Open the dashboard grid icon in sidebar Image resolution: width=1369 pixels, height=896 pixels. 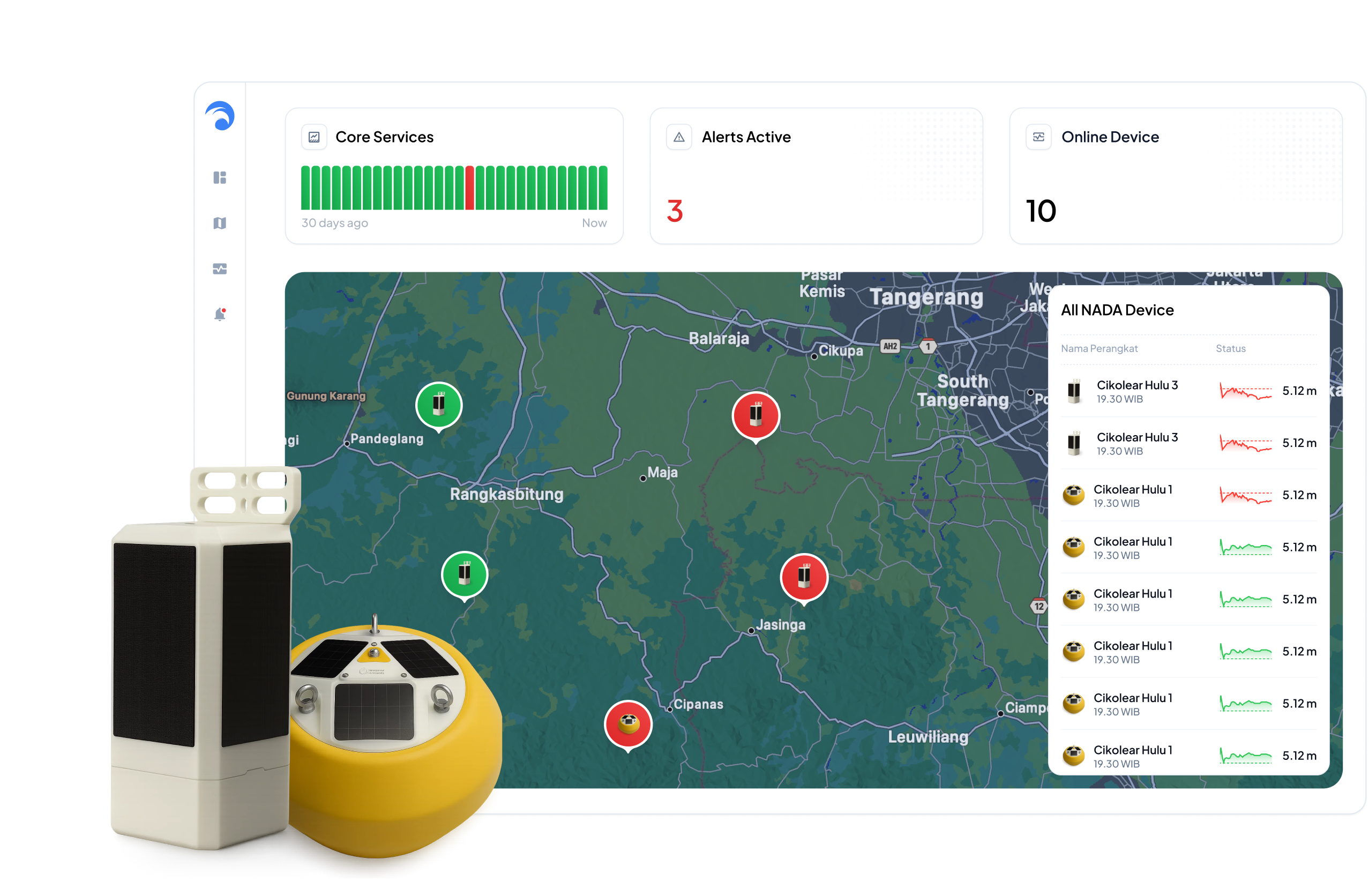[220, 177]
